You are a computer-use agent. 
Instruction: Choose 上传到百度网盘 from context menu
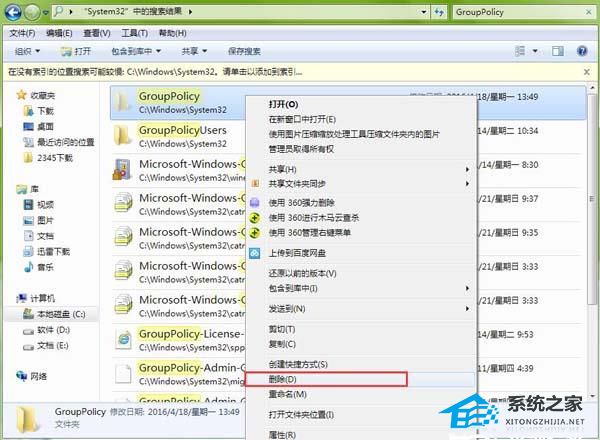297,253
